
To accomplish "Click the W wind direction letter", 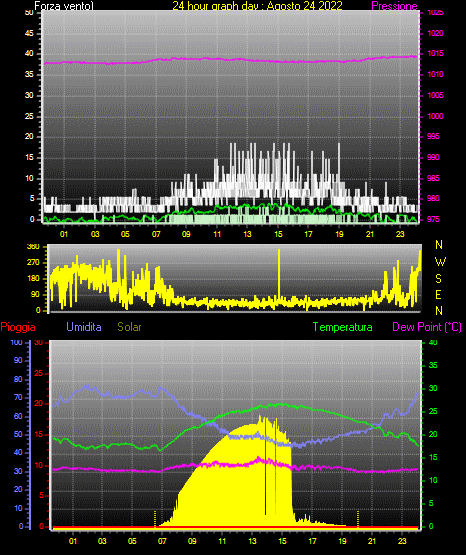I will (440, 262).
